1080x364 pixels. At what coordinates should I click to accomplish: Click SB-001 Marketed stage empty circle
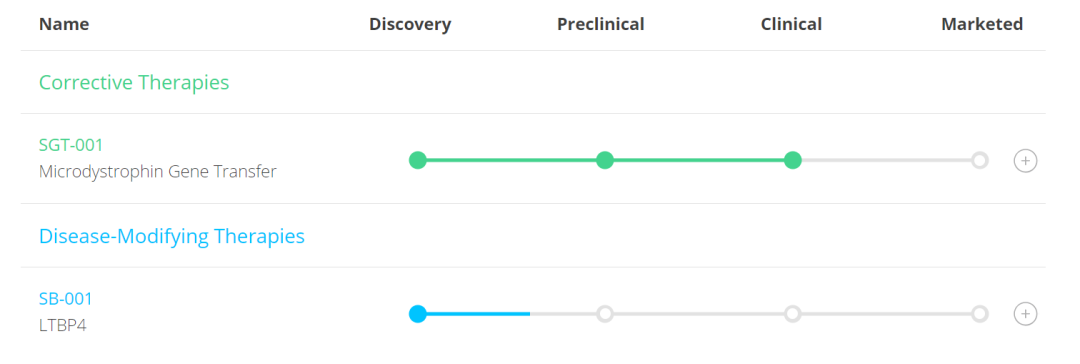[979, 314]
